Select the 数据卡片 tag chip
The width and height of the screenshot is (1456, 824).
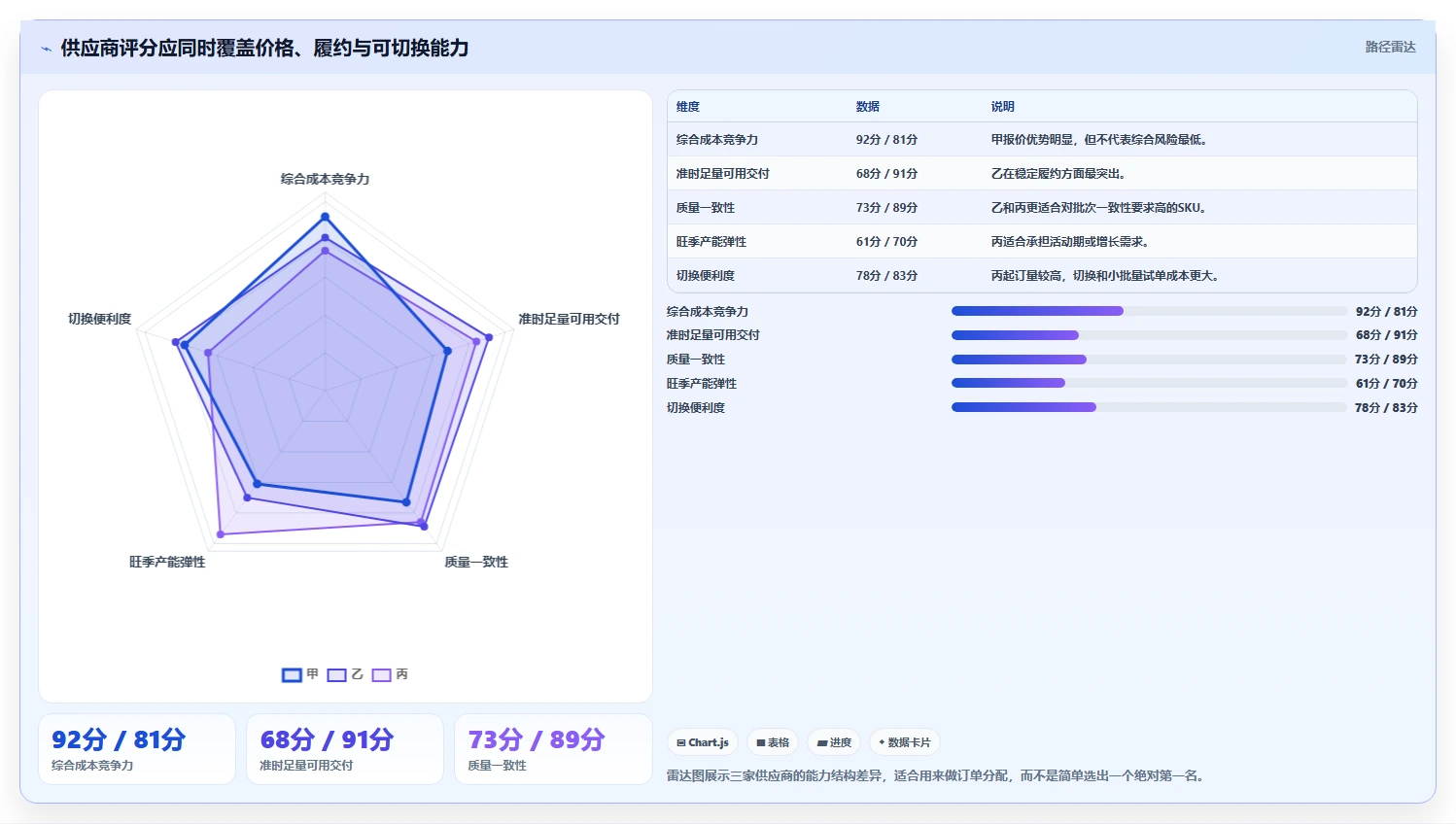[905, 742]
